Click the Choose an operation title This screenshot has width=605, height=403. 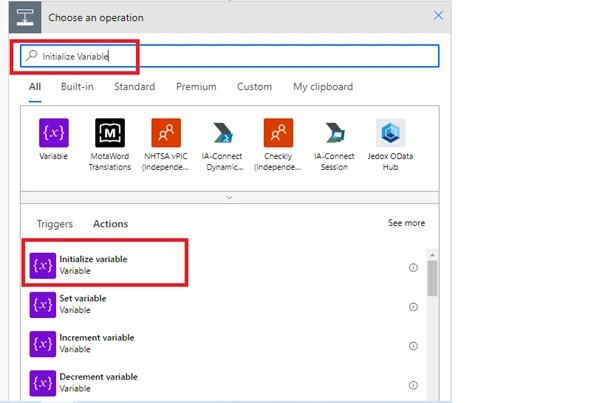tap(96, 17)
